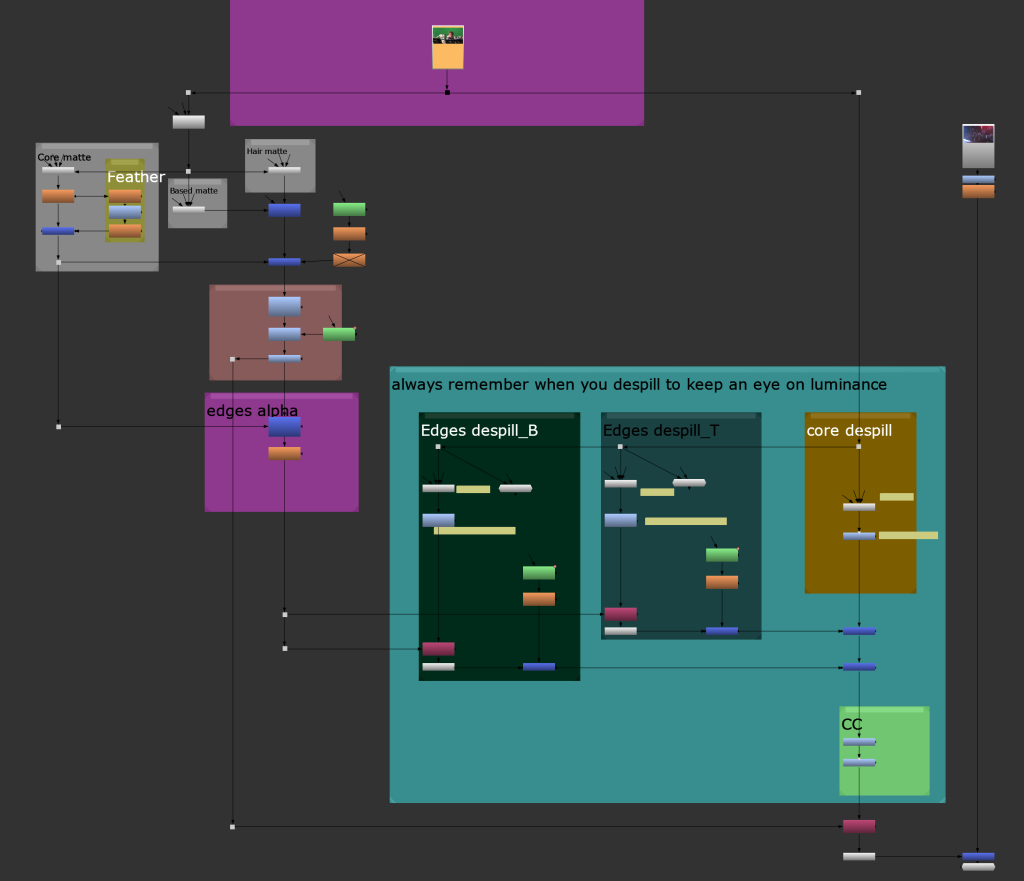Select the white node in core despill backdrop
This screenshot has width=1024, height=881.
coord(859,507)
